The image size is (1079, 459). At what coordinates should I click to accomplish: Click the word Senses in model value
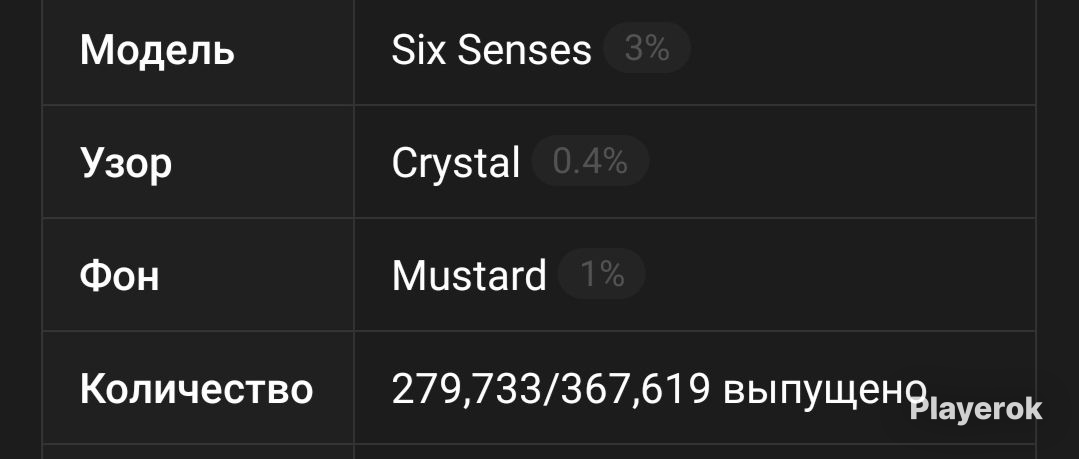tap(524, 50)
